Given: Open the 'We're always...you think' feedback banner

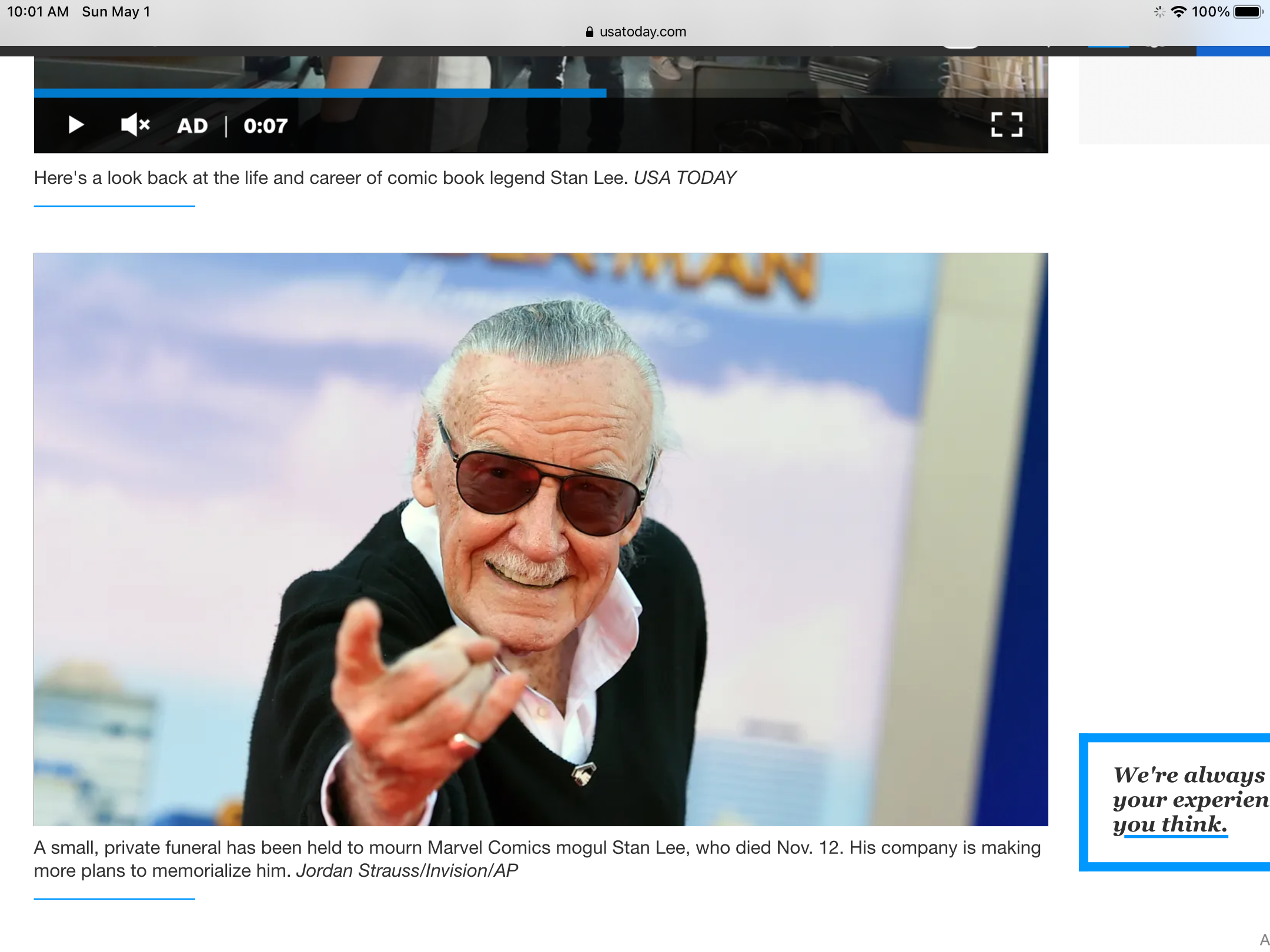Looking at the screenshot, I should click(1175, 802).
